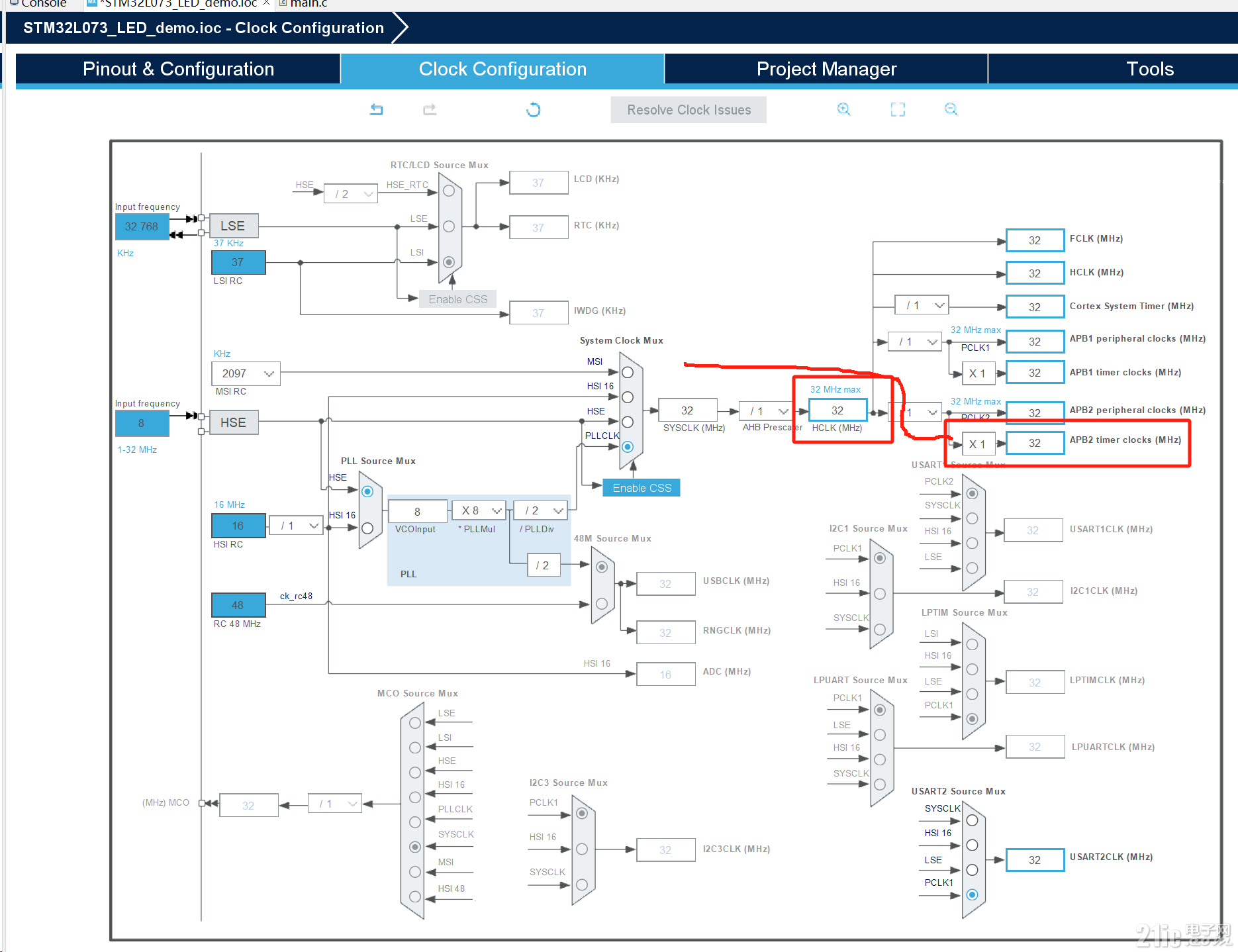Image resolution: width=1238 pixels, height=952 pixels.
Task: Select SYSCLK in USART2 Source Mux
Action: tap(972, 820)
